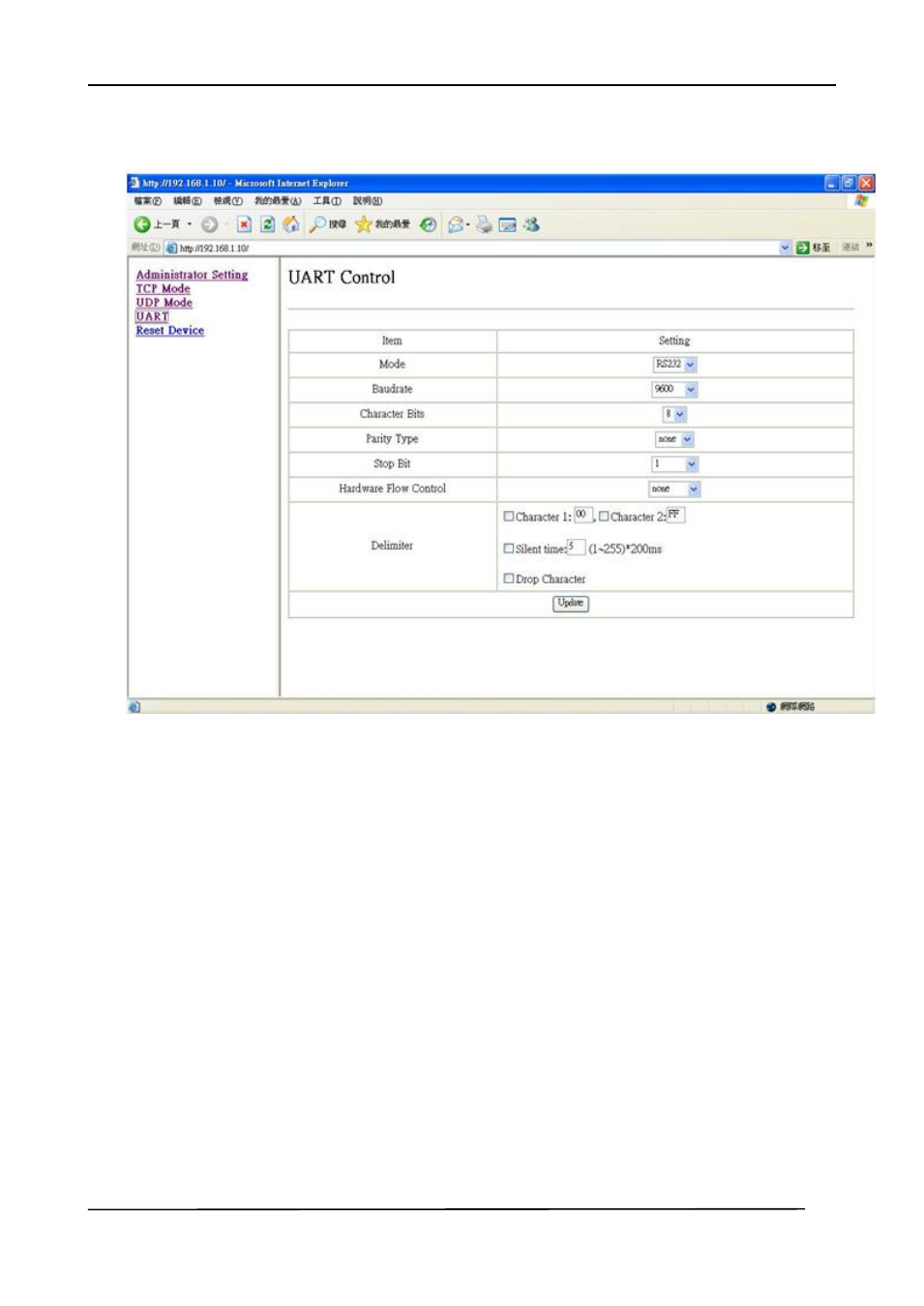The width and height of the screenshot is (924, 1306).
Task: Click the green Go arrow beside the address bar
Action: tap(803, 248)
